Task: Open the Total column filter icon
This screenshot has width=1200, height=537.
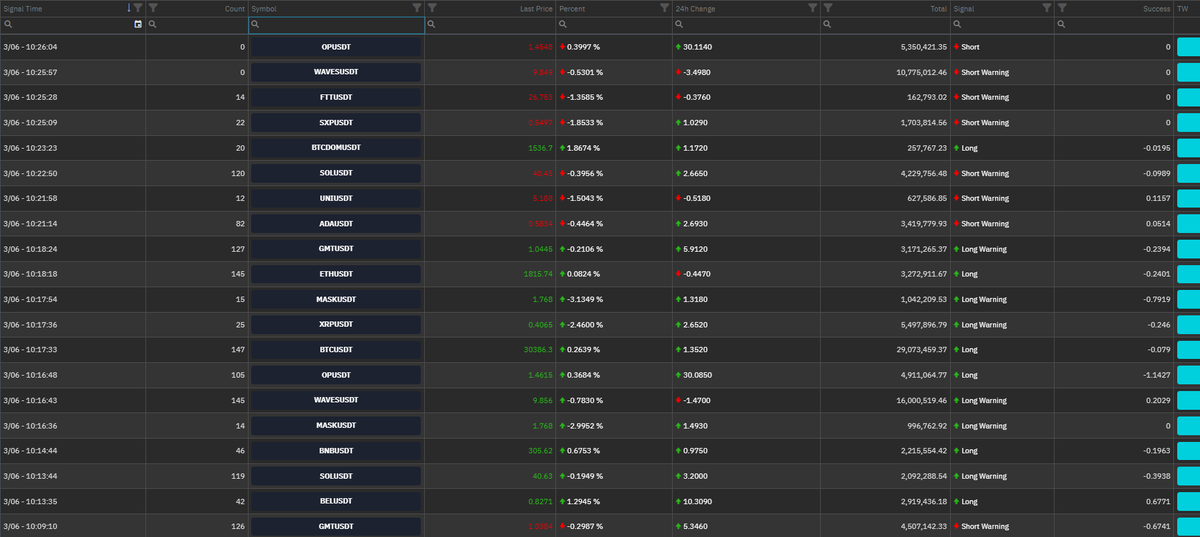Action: point(827,8)
